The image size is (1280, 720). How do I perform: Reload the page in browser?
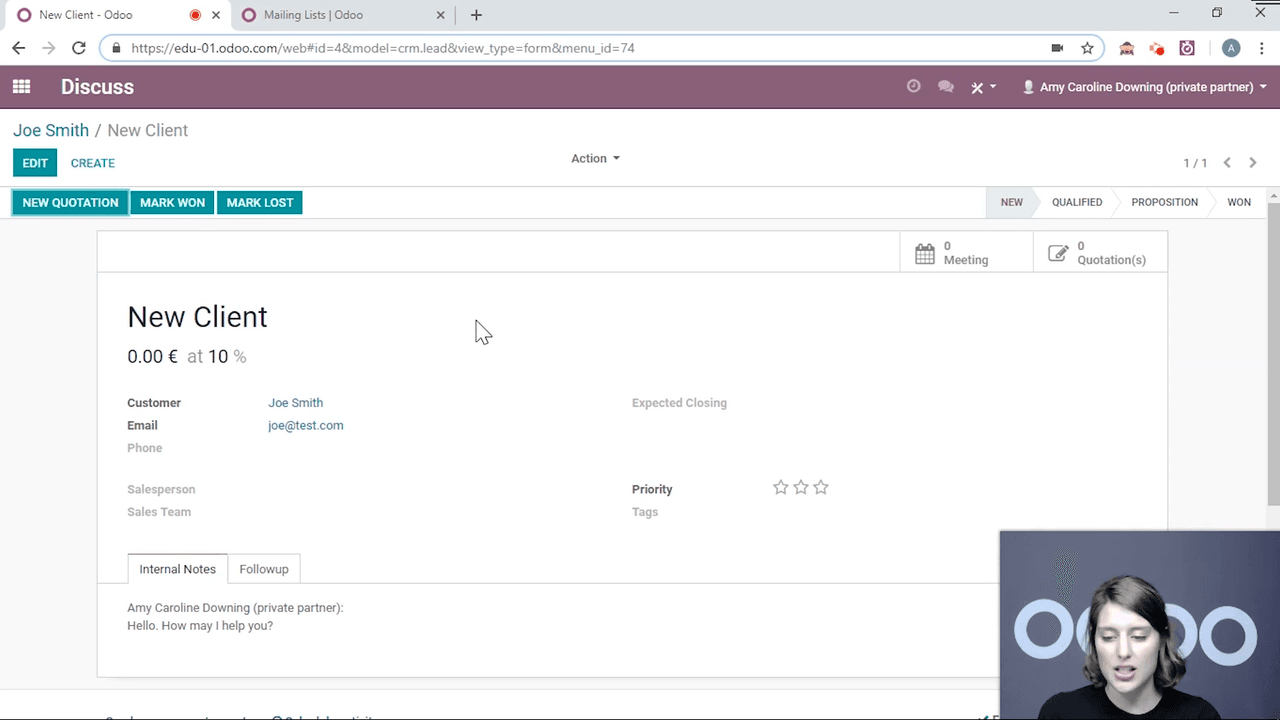[78, 48]
